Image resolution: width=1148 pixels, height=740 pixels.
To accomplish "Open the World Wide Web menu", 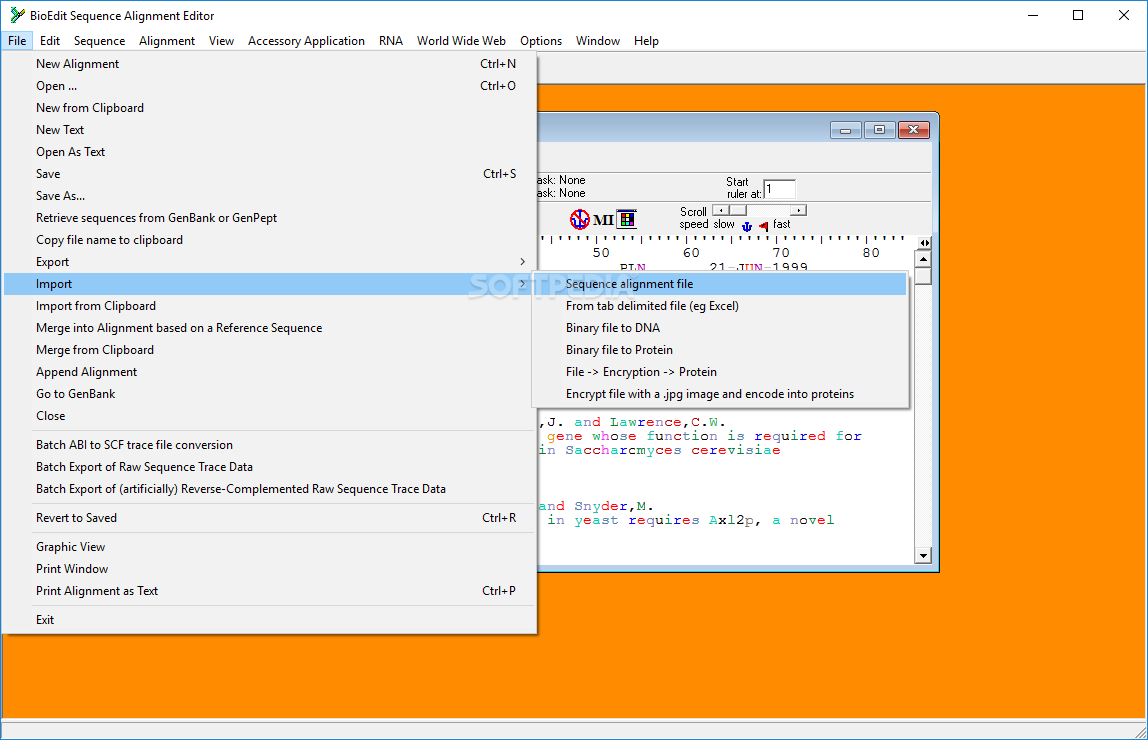I will tap(461, 41).
